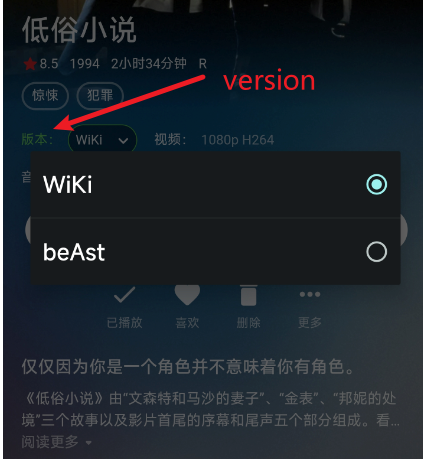Select the beAst radio button
423x459 pixels.
coord(376,252)
